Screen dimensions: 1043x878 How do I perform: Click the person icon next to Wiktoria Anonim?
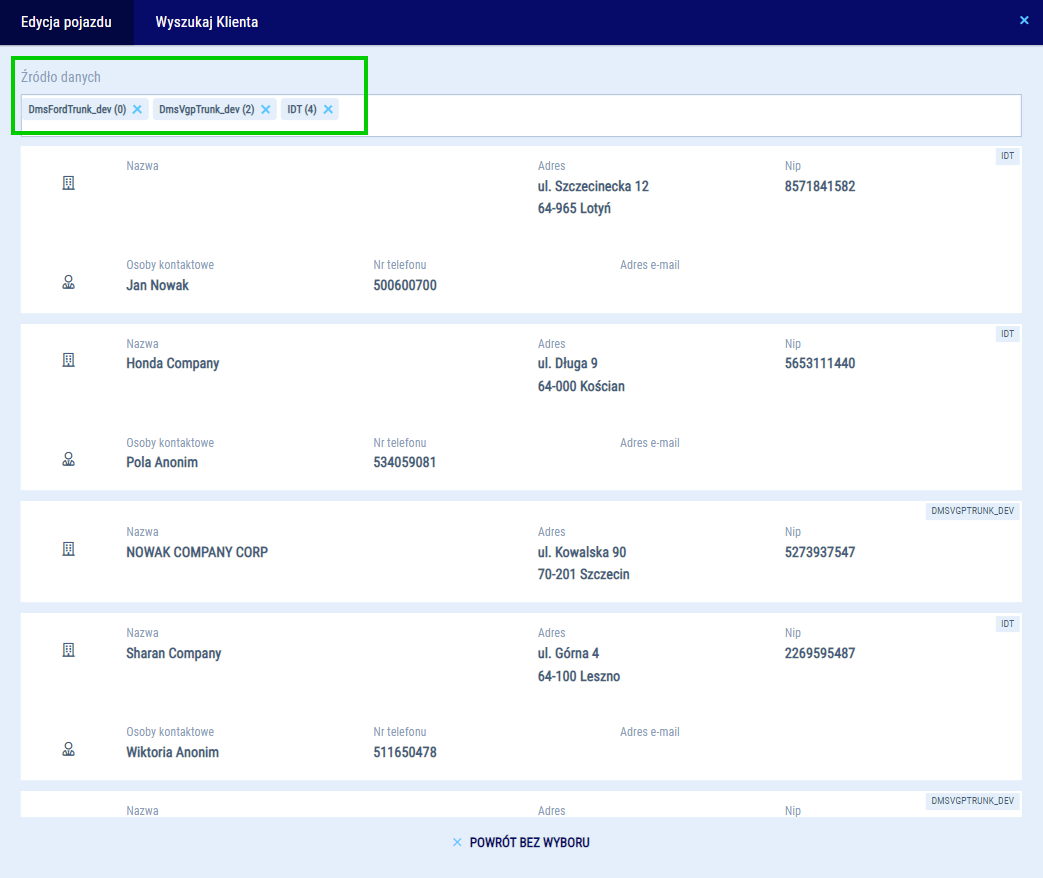tap(69, 749)
